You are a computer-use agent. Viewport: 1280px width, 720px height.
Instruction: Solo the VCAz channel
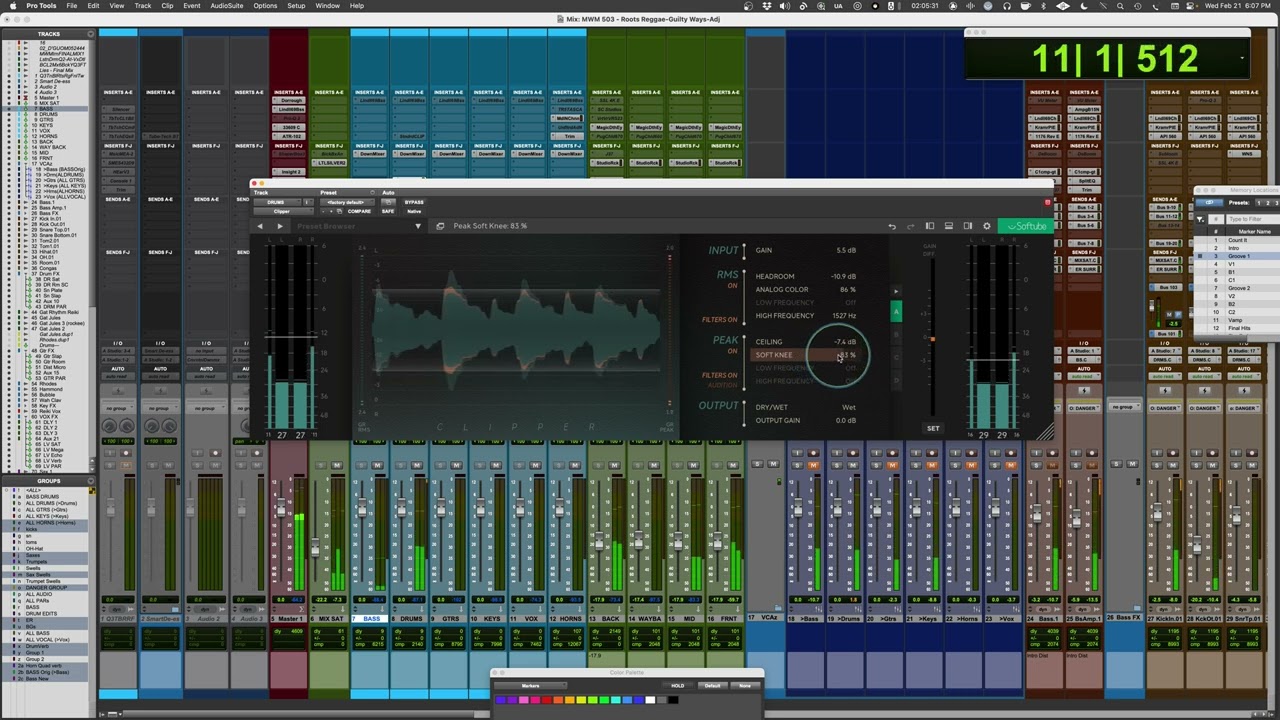tap(757, 464)
